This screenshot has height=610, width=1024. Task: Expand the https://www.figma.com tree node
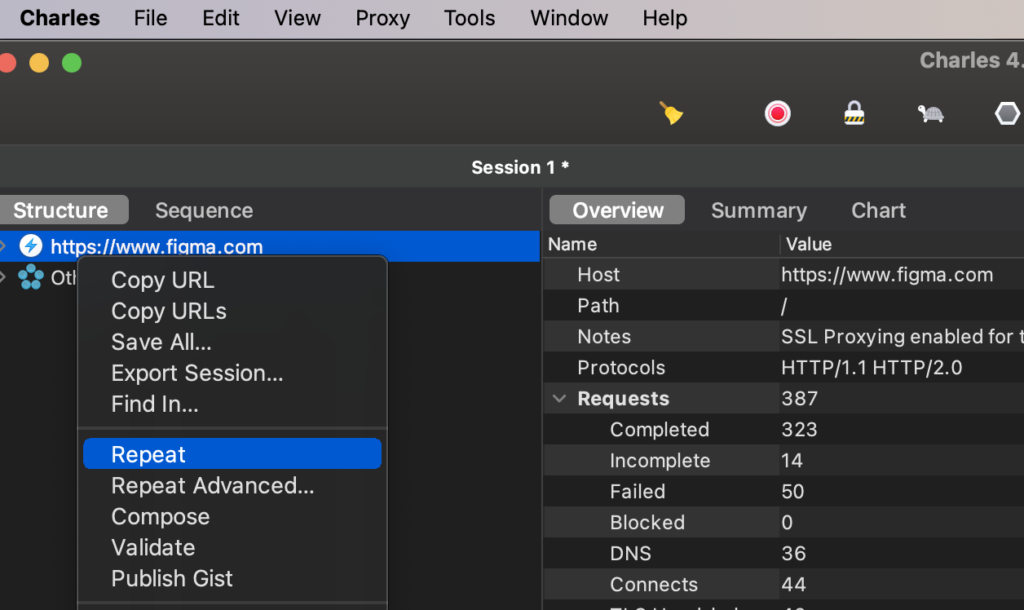4,246
